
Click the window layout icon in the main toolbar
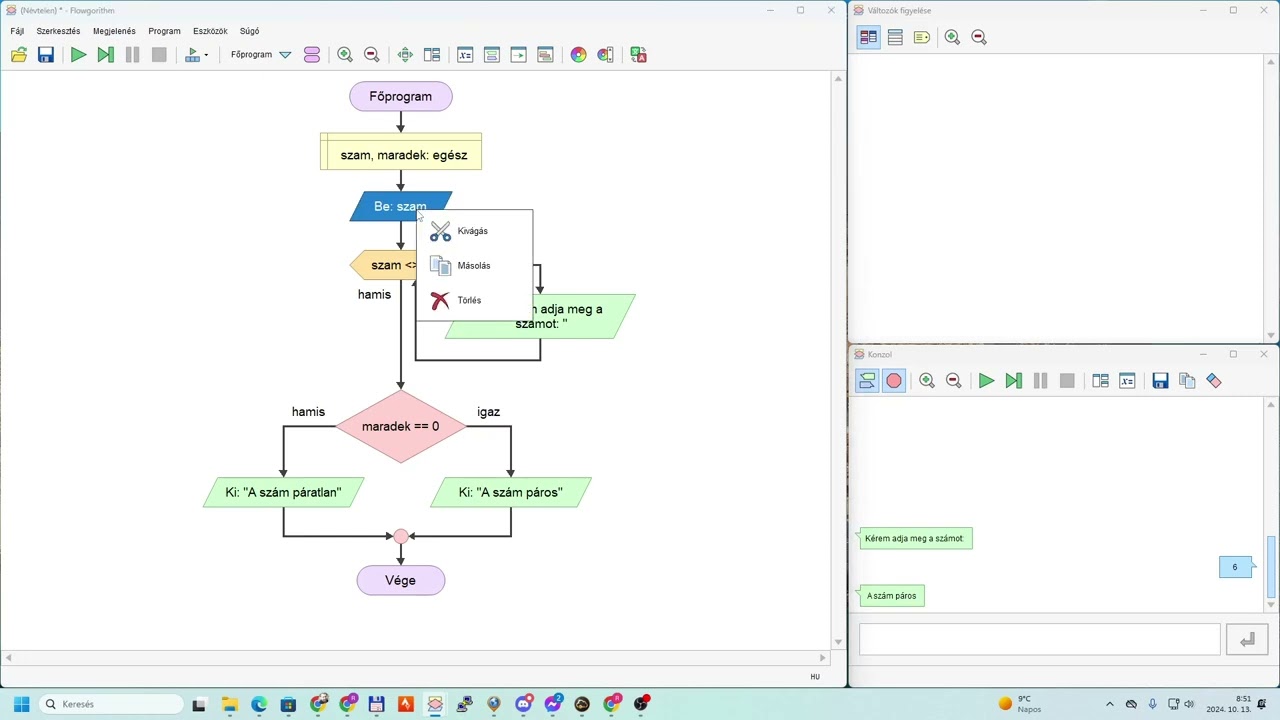coord(432,55)
